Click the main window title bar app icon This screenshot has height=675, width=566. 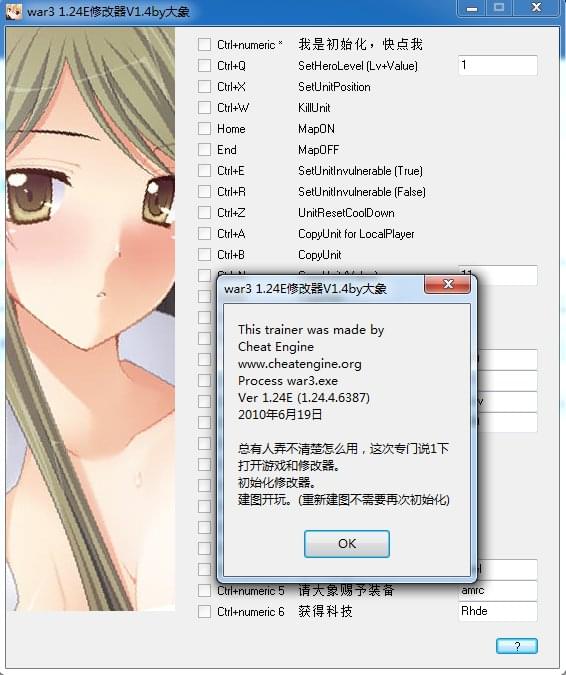pyautogui.click(x=13, y=11)
